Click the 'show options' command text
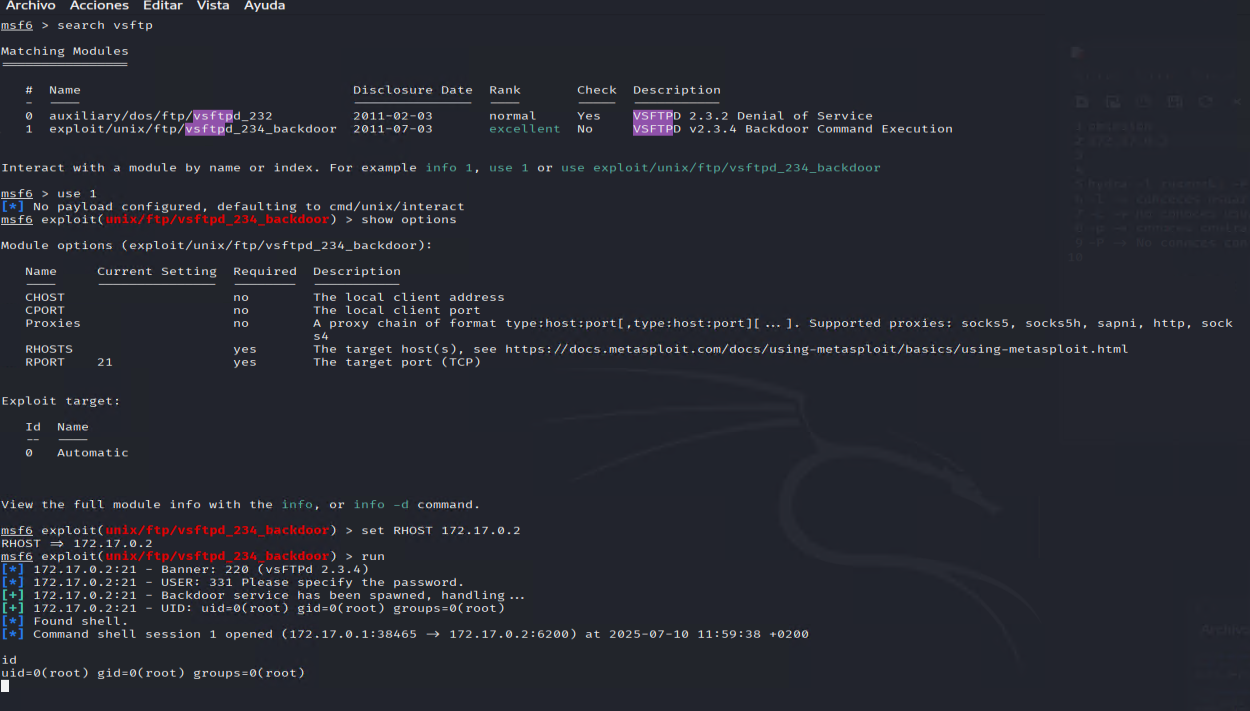The width and height of the screenshot is (1250, 711). pos(409,219)
